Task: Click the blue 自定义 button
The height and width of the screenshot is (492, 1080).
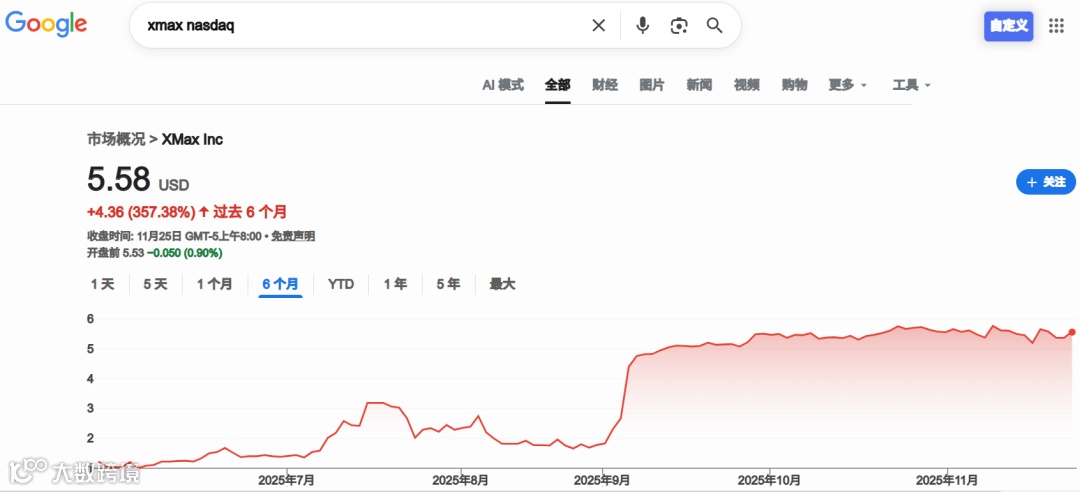Action: coord(1008,26)
